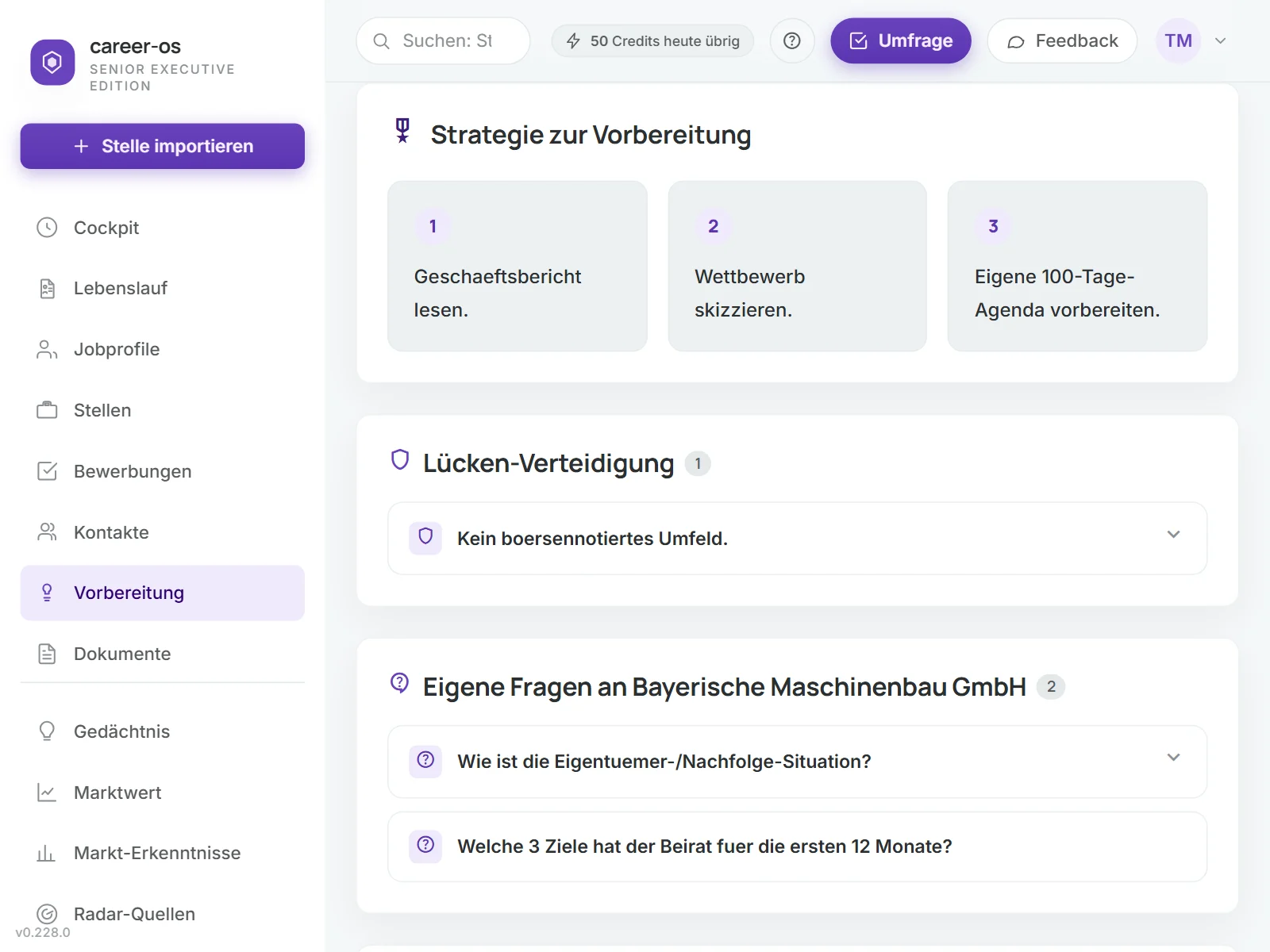This screenshot has width=1270, height=952.
Task: Expand the Eigentuemer-/Nachfolge-Situation question chevron
Action: point(1173,757)
